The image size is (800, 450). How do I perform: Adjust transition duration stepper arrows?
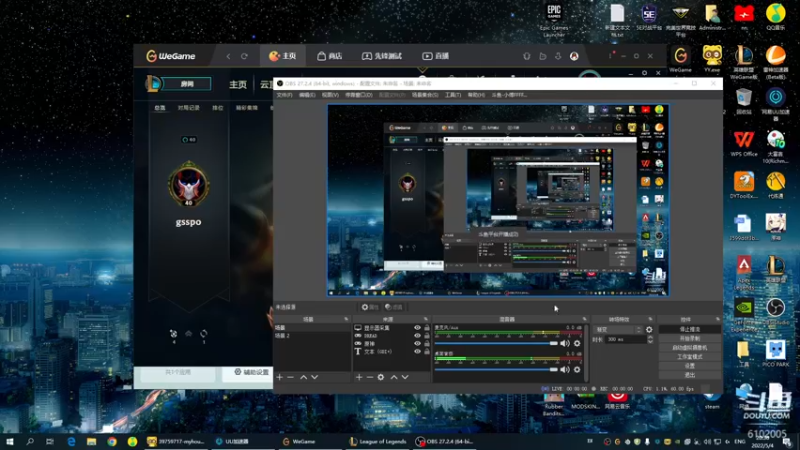(x=650, y=339)
